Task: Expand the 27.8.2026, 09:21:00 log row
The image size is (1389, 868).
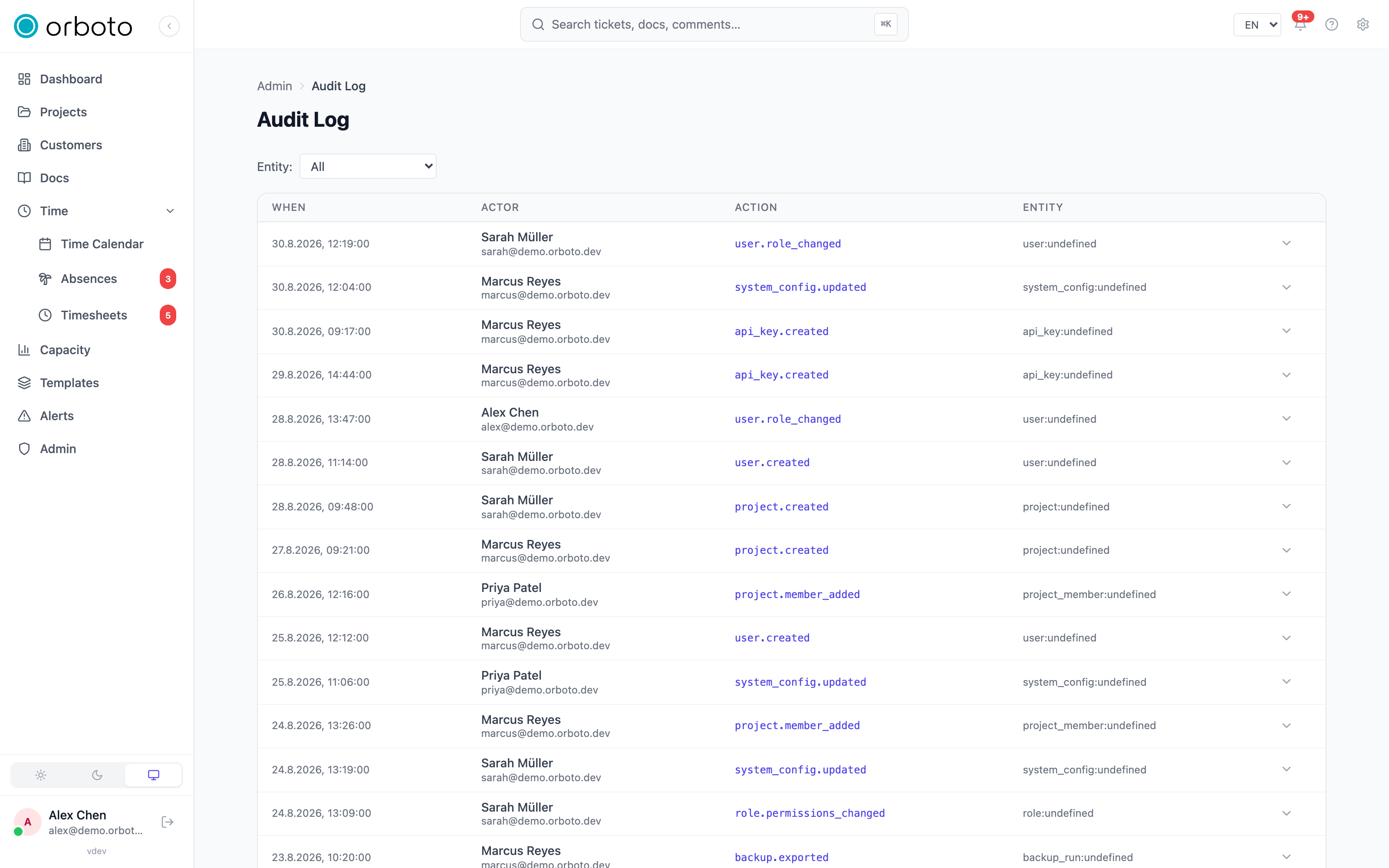Action: 1286,551
